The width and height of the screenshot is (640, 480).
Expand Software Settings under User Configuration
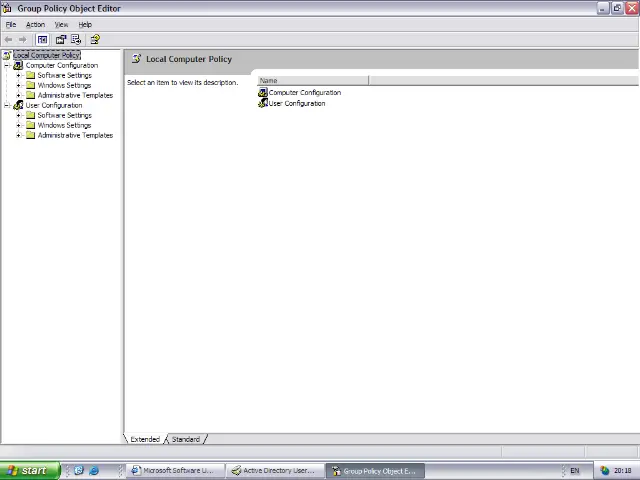point(18,116)
